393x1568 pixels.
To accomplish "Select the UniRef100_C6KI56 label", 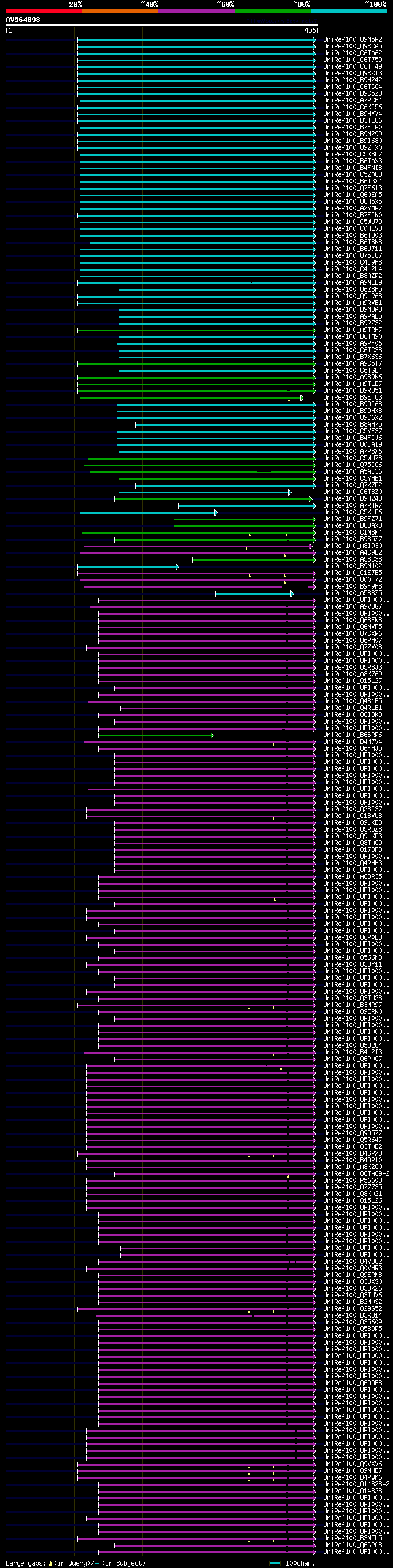I will coord(352,107).
